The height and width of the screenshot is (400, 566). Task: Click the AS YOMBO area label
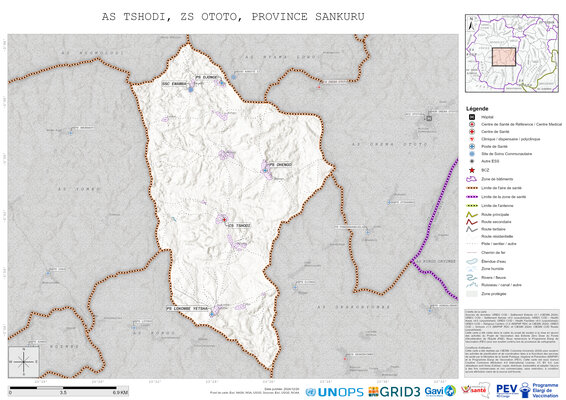[x=79, y=189]
